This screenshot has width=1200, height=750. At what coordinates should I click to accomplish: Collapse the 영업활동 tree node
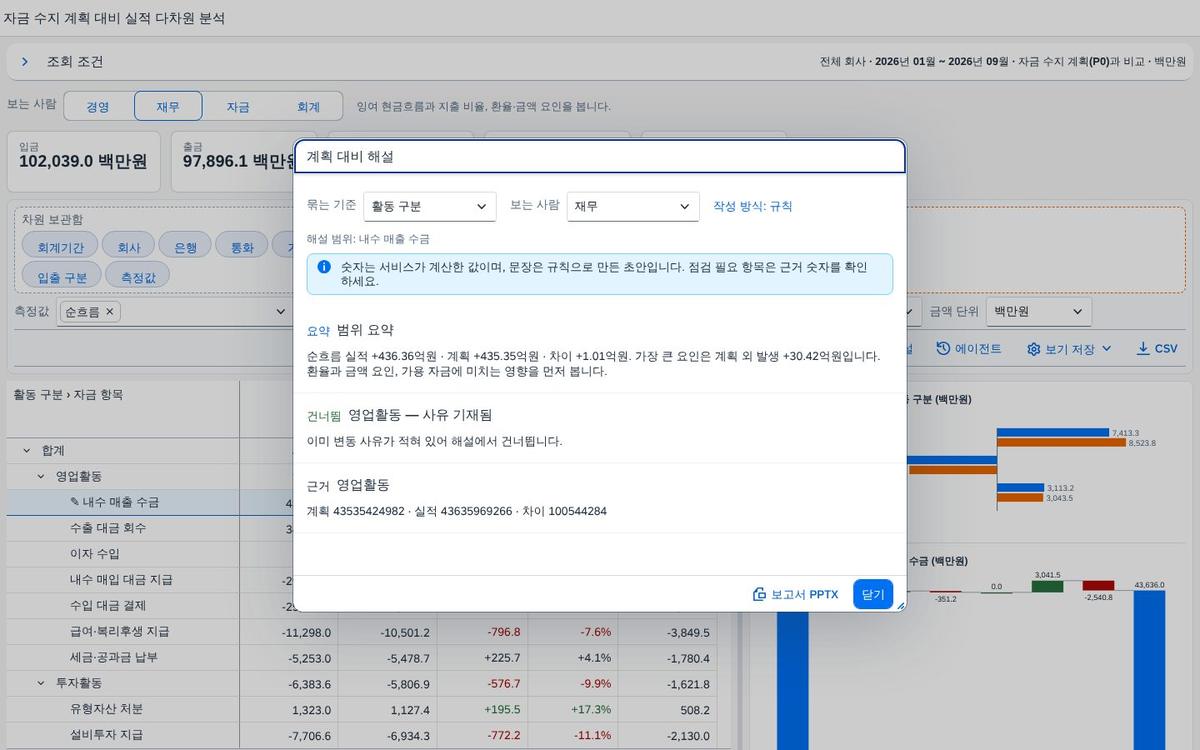(41, 477)
